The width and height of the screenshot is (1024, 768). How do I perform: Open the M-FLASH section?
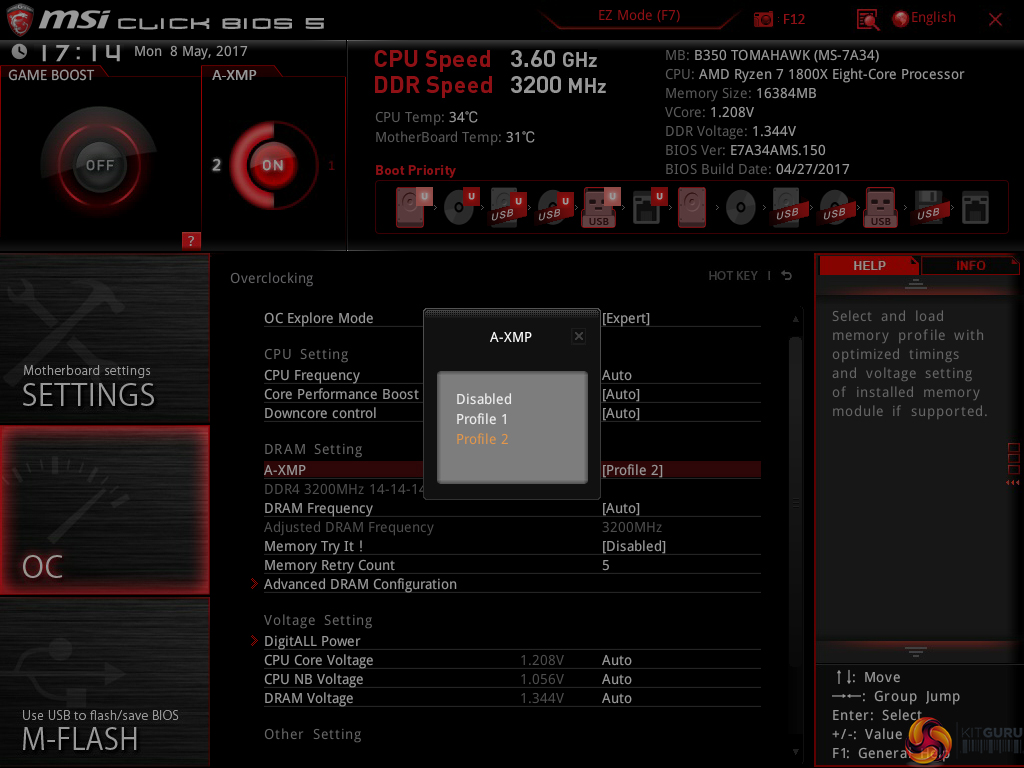(x=104, y=682)
